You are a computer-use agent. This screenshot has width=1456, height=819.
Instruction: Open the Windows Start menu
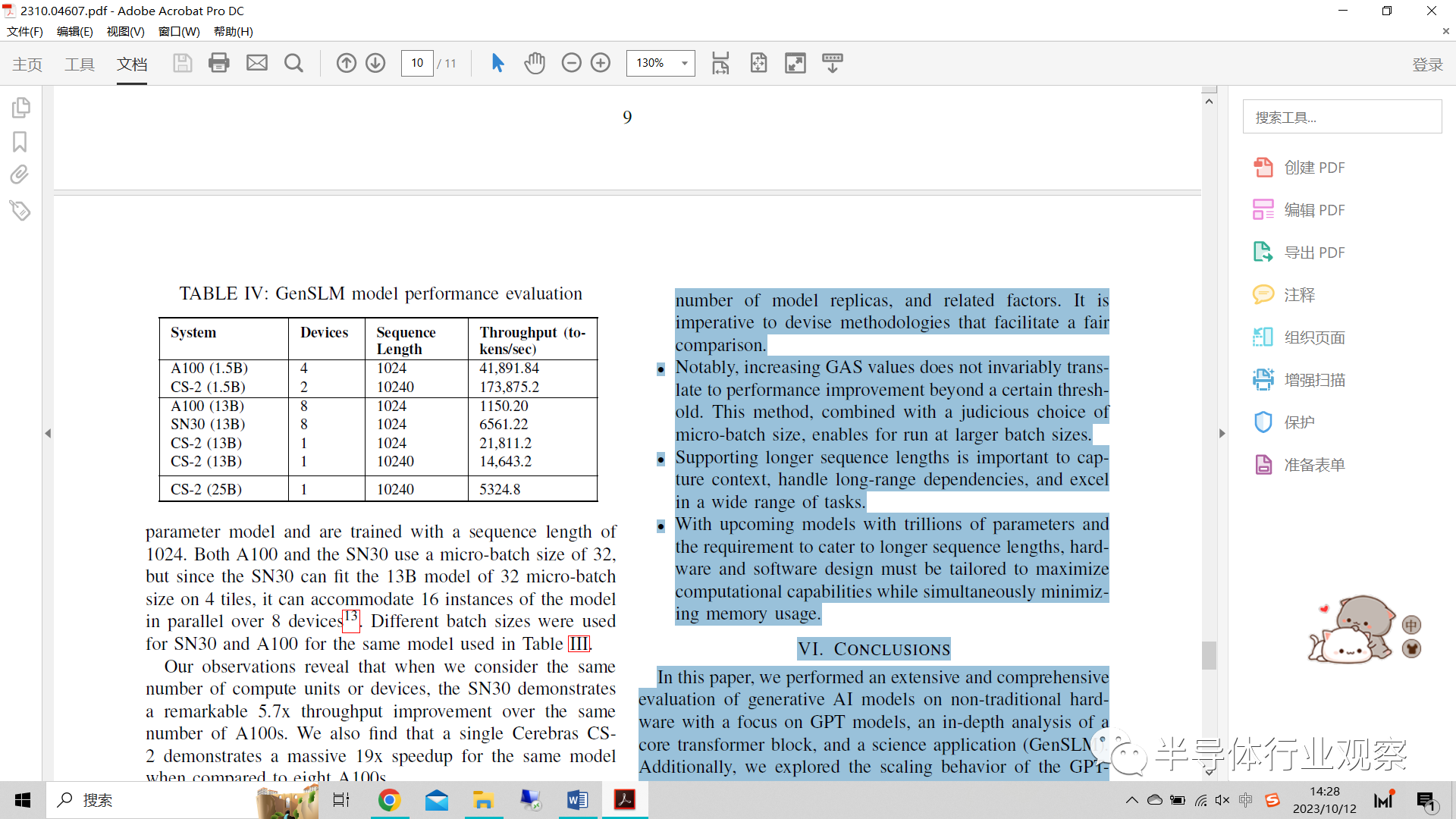pyautogui.click(x=23, y=800)
